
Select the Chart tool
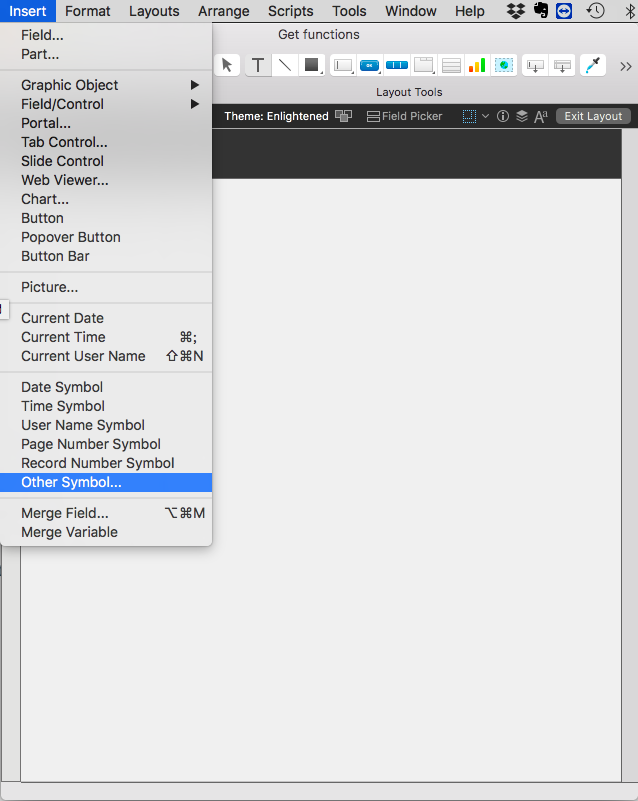point(477,65)
